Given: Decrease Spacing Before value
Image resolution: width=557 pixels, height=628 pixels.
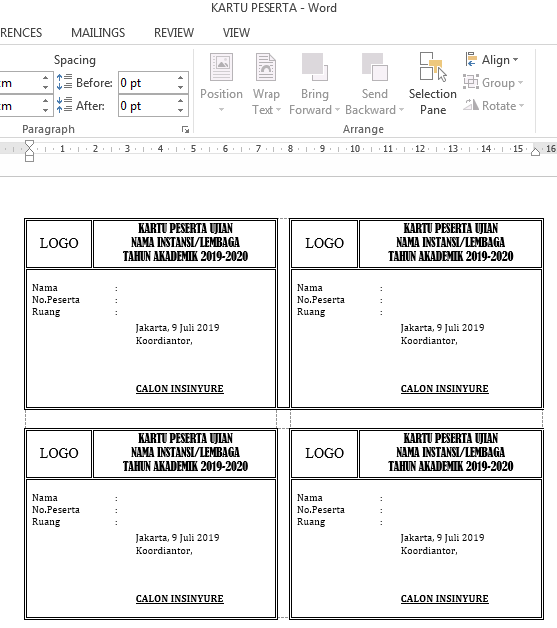Looking at the screenshot, I should coord(181,87).
